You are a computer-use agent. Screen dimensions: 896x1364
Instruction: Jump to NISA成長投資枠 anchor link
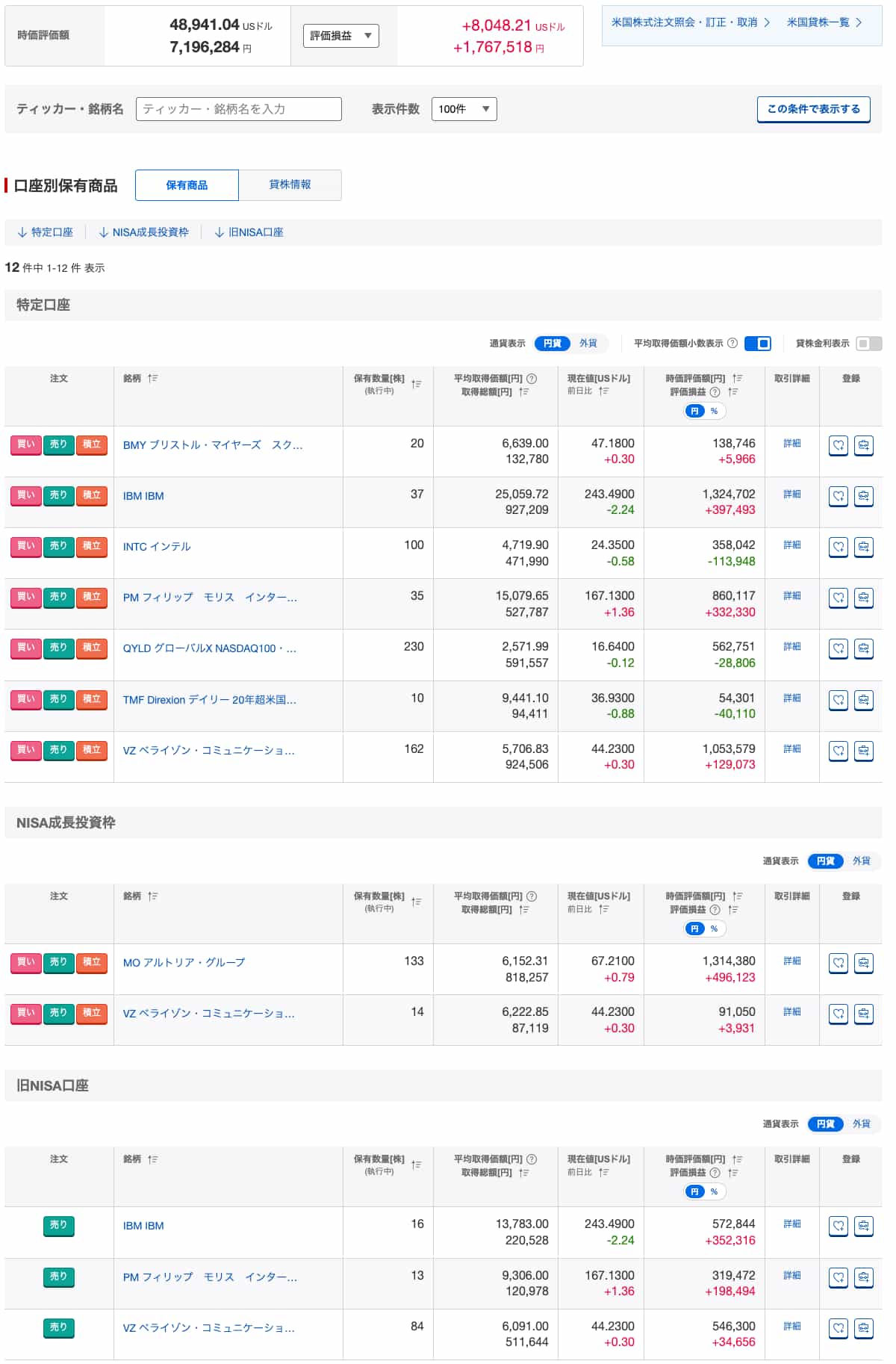pyautogui.click(x=143, y=232)
